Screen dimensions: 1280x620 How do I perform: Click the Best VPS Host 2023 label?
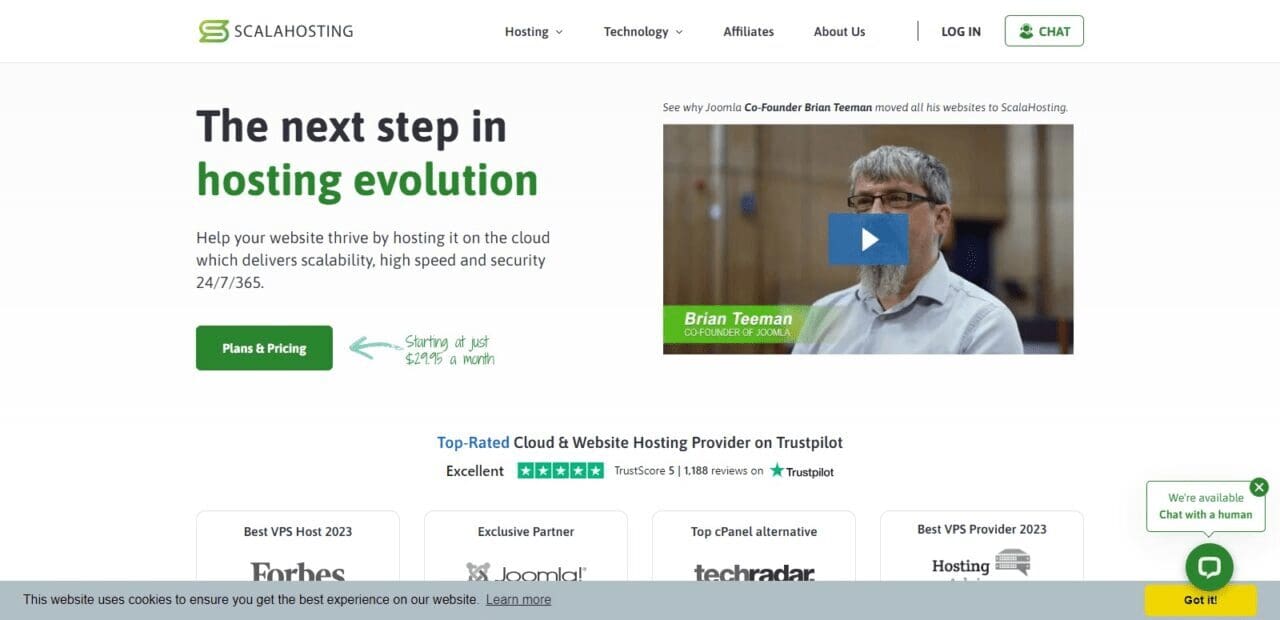(x=298, y=532)
